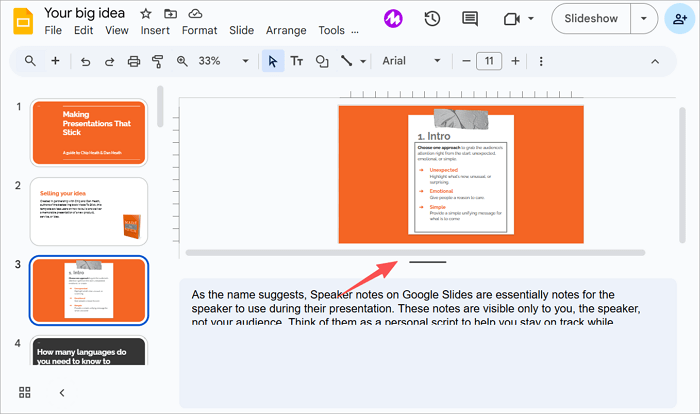Star the presentation title
Viewport: 700px width, 414px height.
tap(146, 14)
